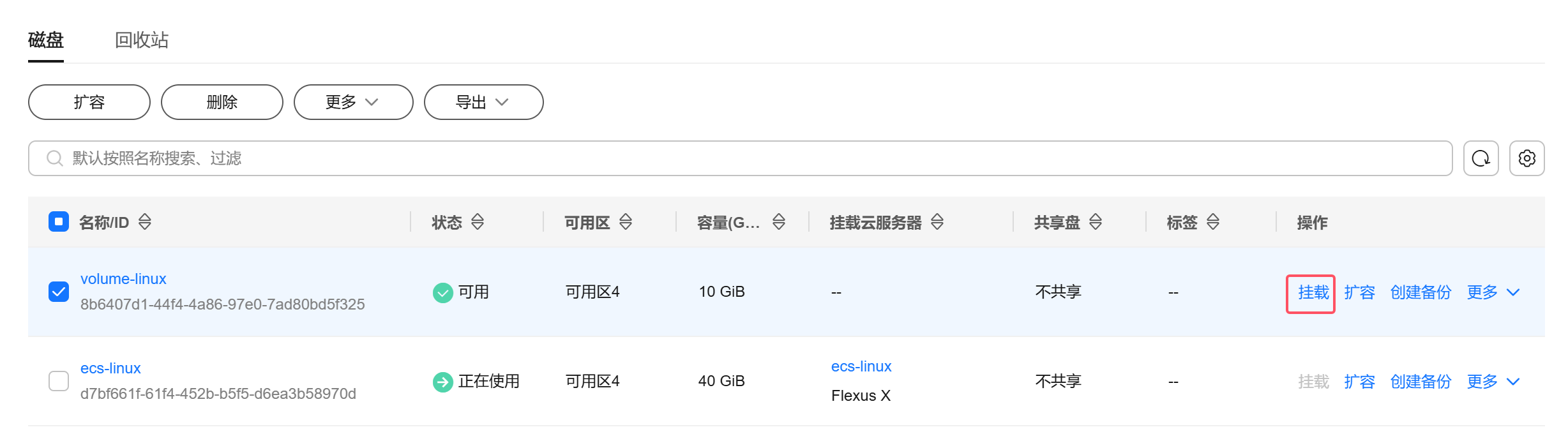Expand 更多 actions for the volume-linux row
The height and width of the screenshot is (434, 1568).
pyautogui.click(x=1493, y=292)
